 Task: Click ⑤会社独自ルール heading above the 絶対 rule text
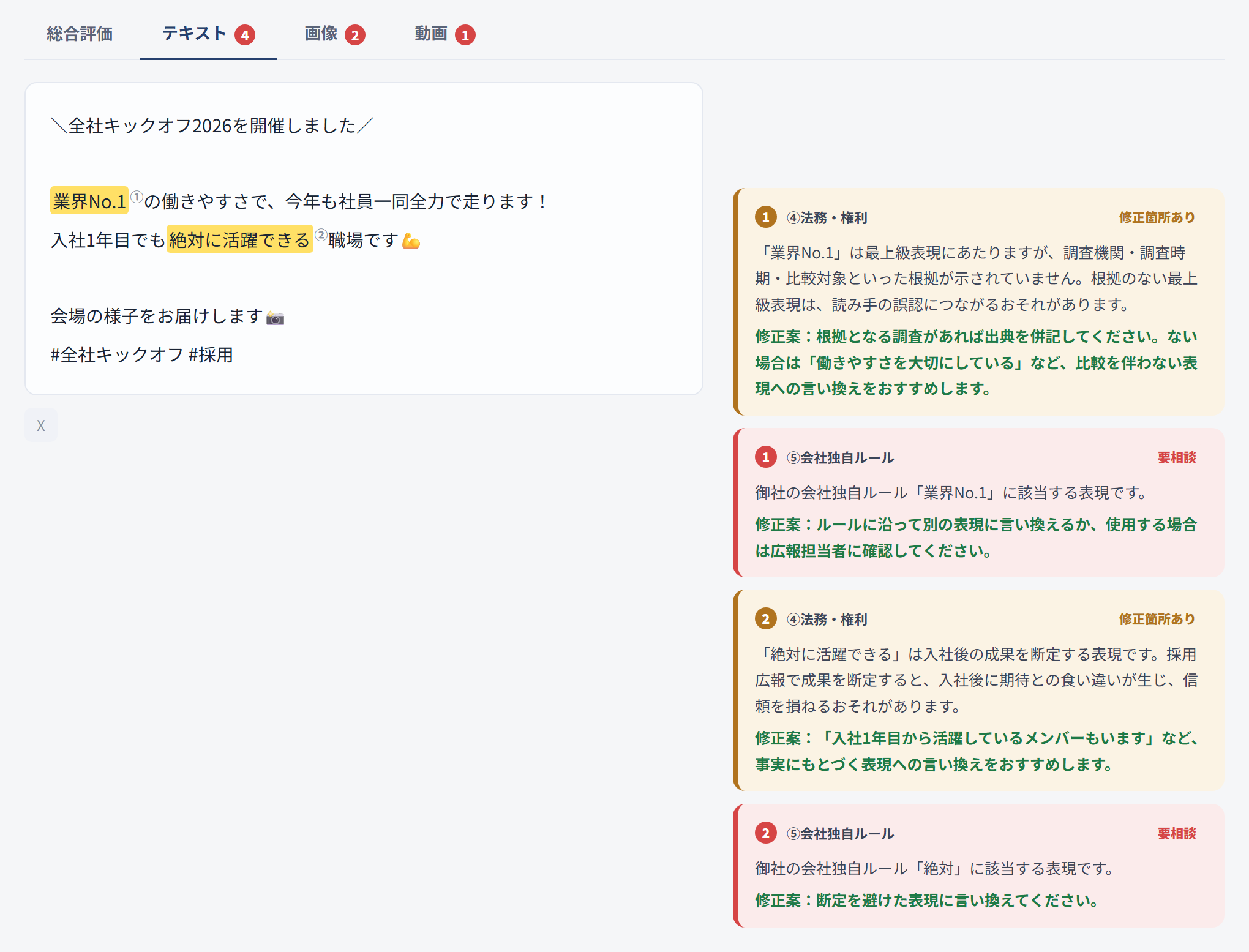pyautogui.click(x=840, y=833)
